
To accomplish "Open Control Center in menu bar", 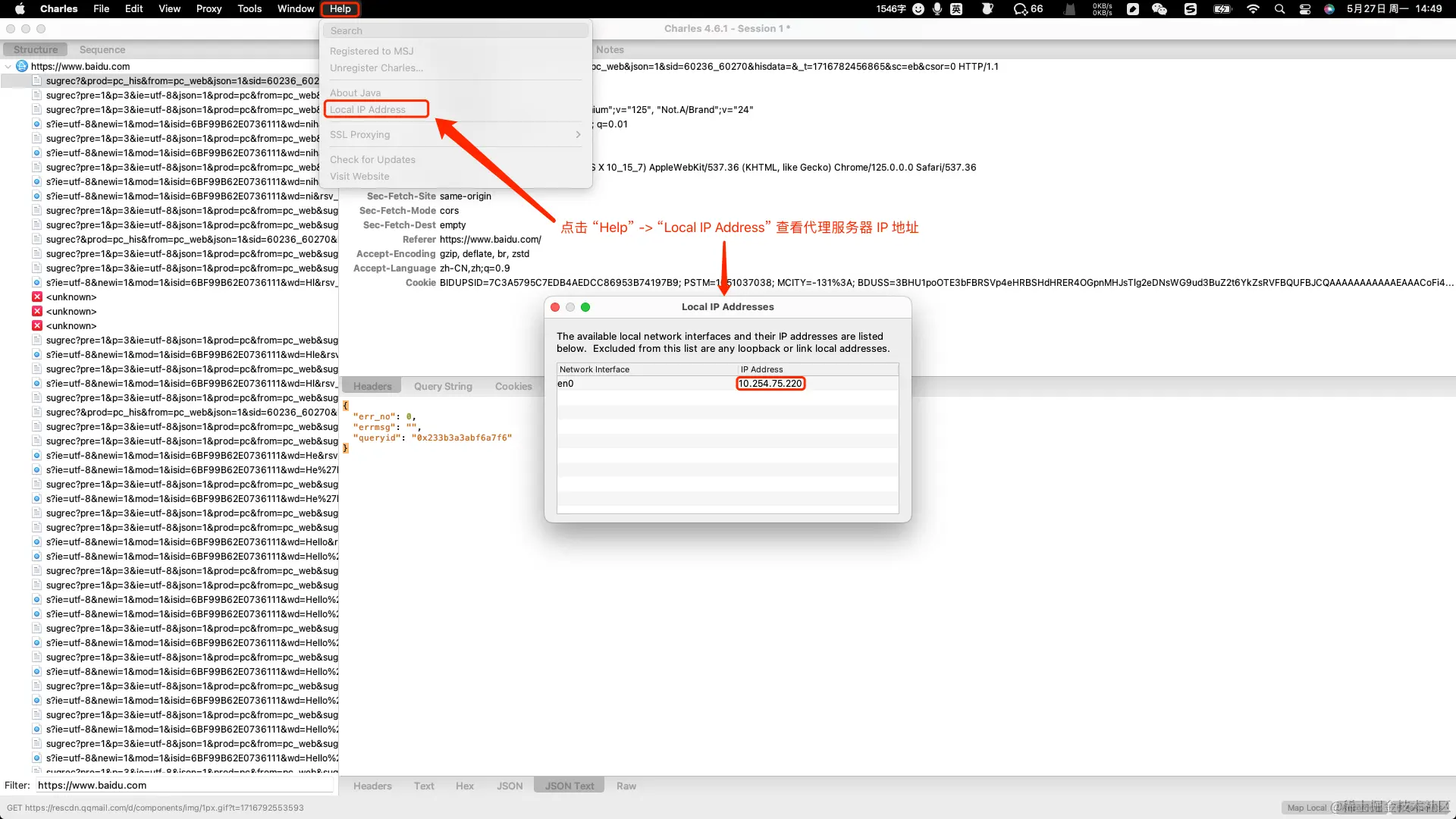I will point(1305,9).
